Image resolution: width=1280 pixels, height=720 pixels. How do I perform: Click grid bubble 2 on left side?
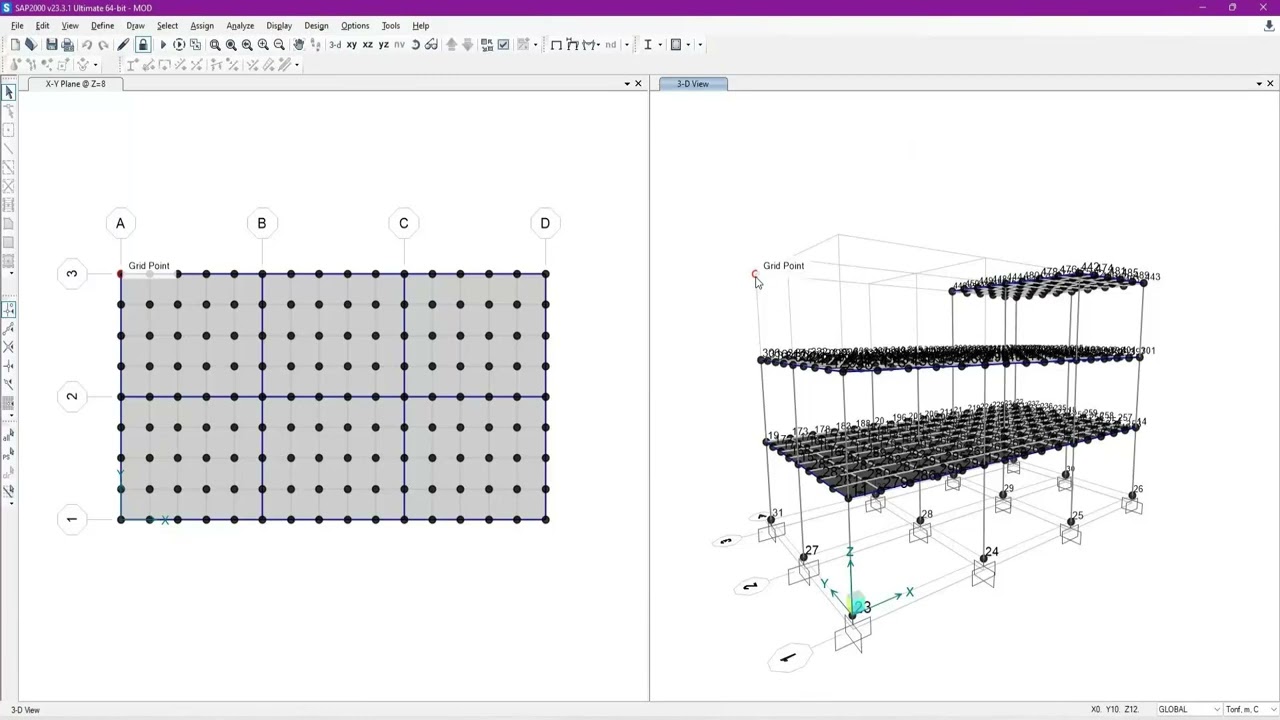coord(72,397)
